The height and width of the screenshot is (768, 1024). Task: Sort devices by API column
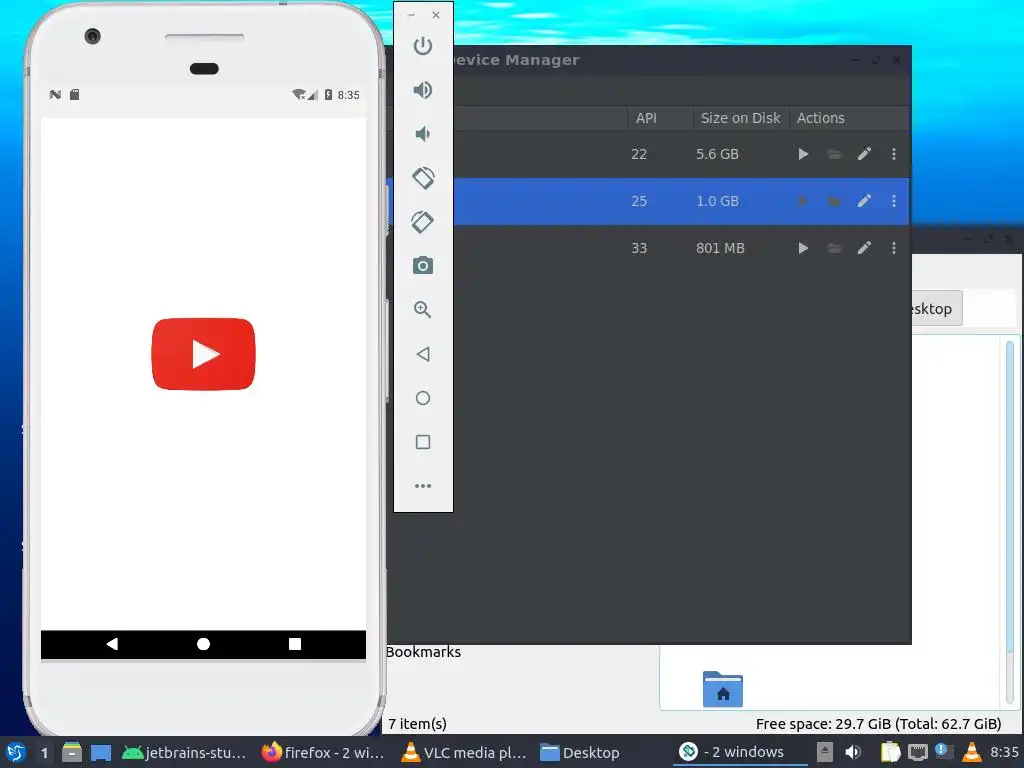660,118
